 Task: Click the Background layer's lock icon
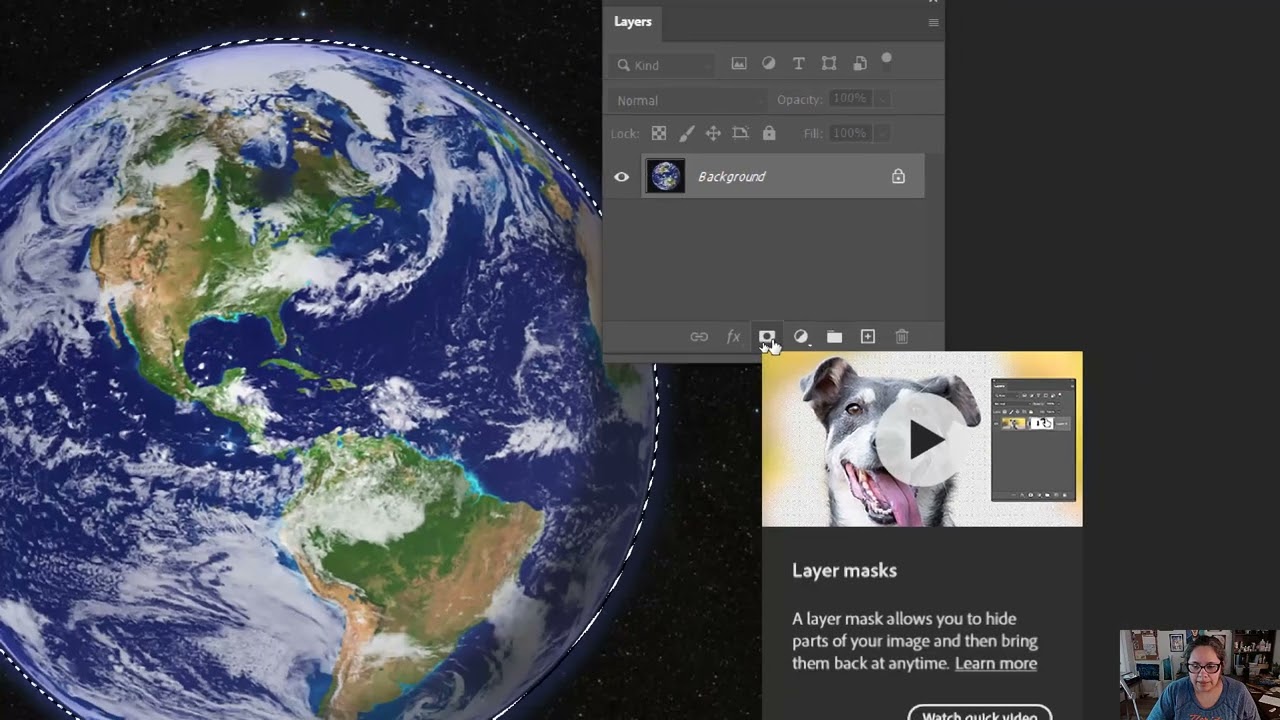[898, 176]
